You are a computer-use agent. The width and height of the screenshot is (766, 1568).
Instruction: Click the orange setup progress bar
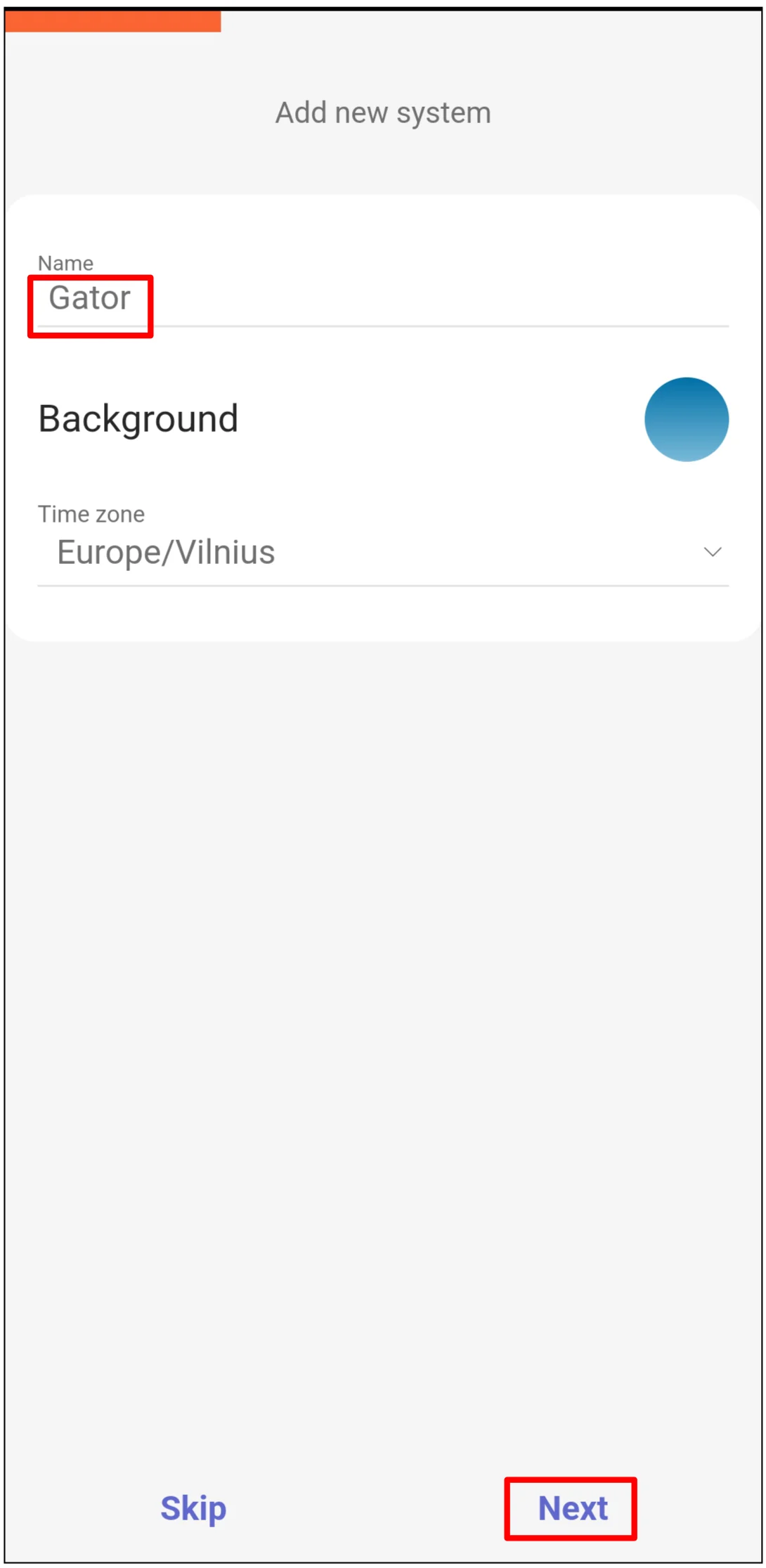click(x=112, y=21)
